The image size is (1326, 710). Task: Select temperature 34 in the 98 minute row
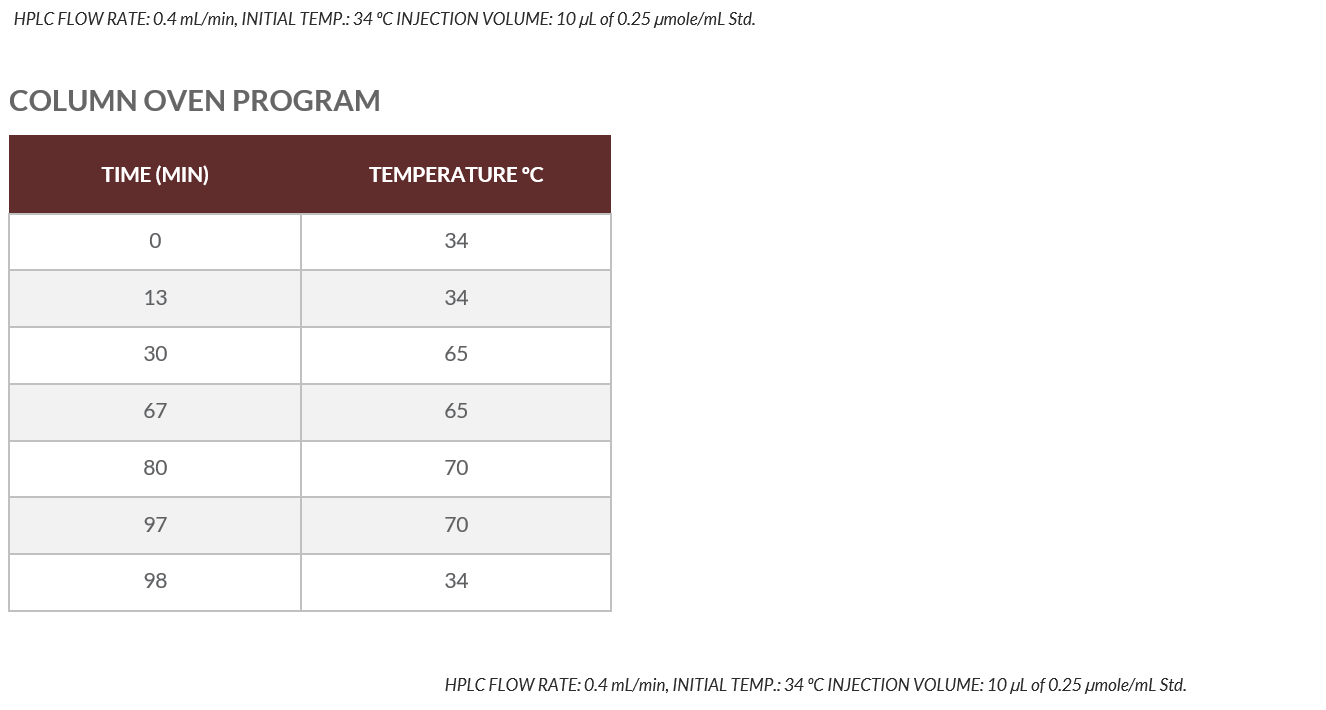pyautogui.click(x=456, y=581)
